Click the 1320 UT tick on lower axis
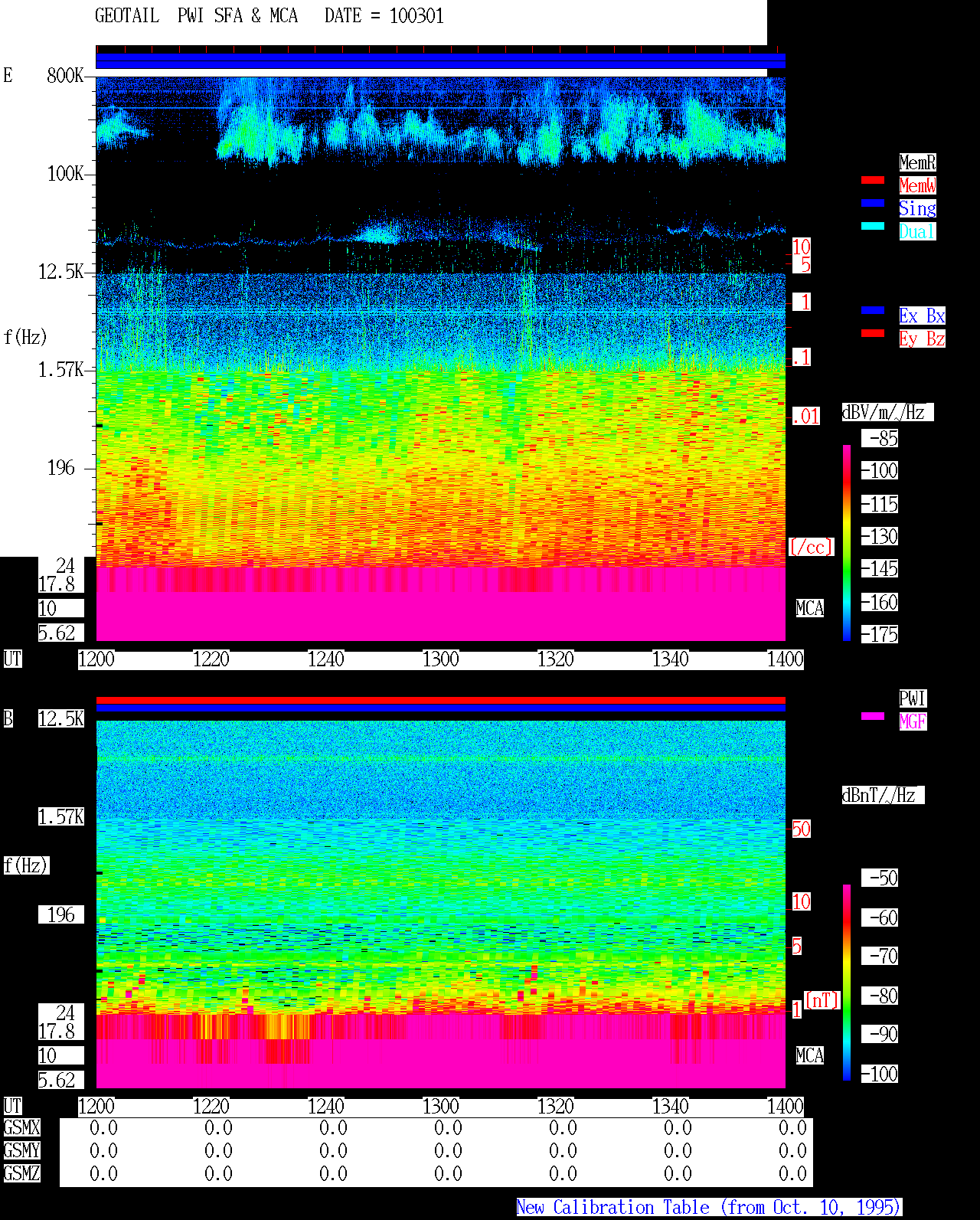This screenshot has width=980, height=1220. [556, 1107]
